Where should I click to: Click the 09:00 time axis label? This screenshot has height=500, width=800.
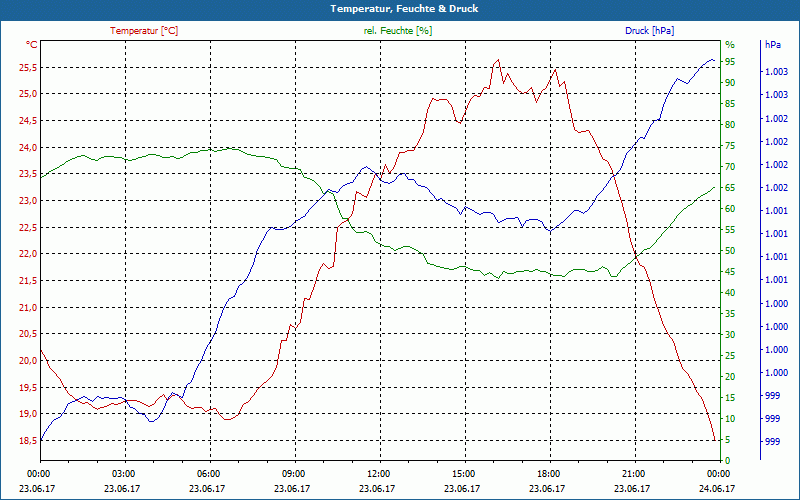click(292, 473)
